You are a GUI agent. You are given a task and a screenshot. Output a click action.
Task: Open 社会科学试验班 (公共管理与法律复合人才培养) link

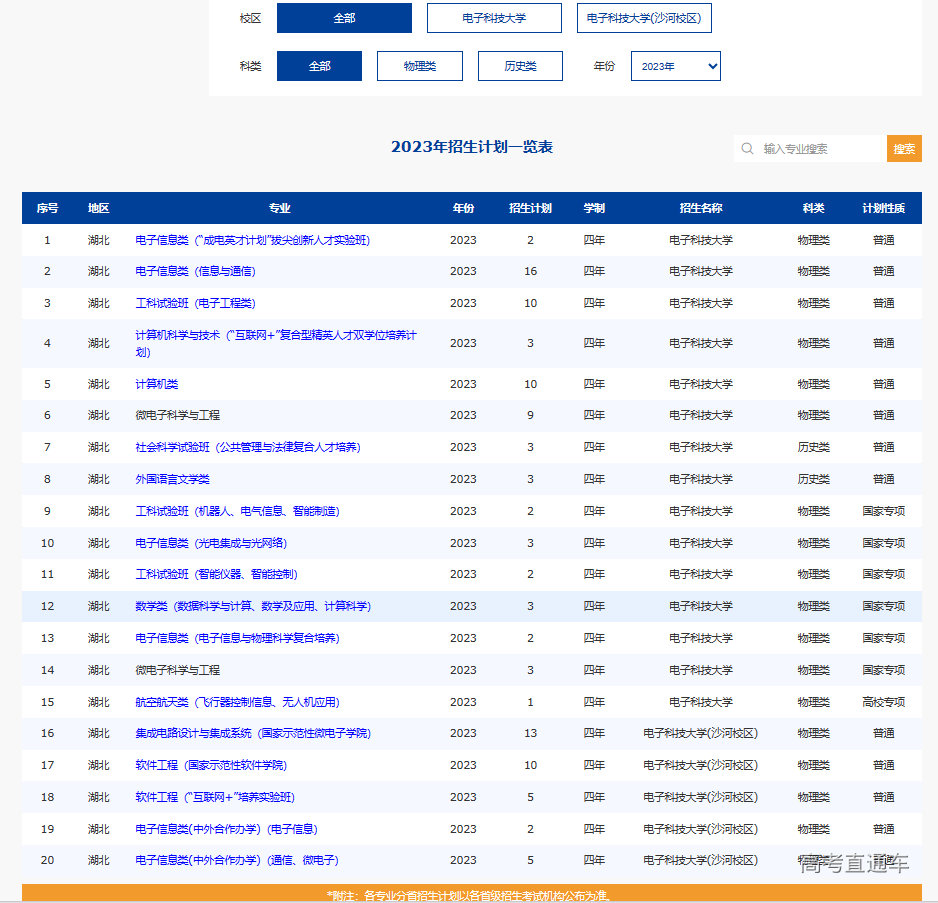pyautogui.click(x=247, y=447)
